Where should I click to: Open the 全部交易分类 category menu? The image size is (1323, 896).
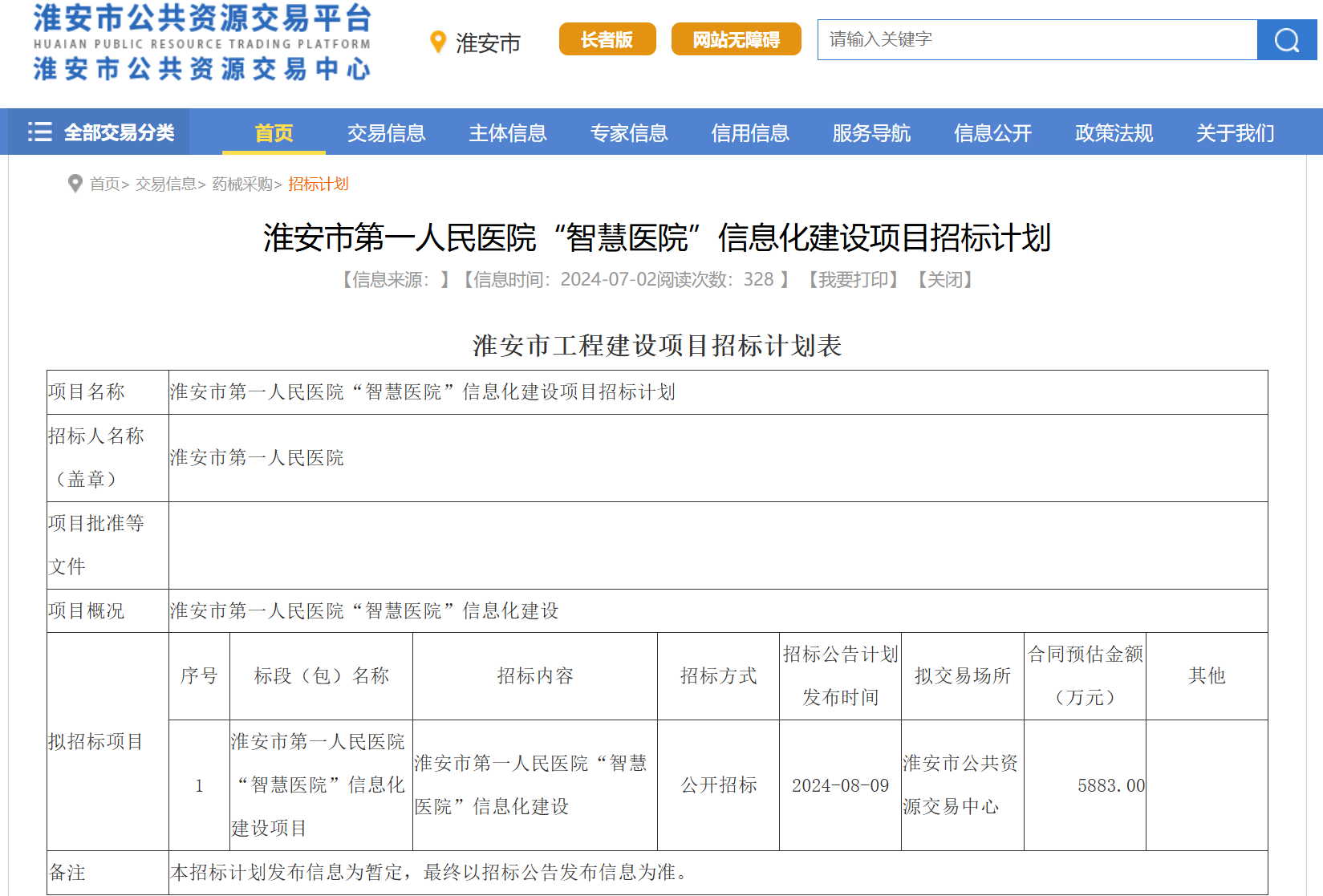118,132
